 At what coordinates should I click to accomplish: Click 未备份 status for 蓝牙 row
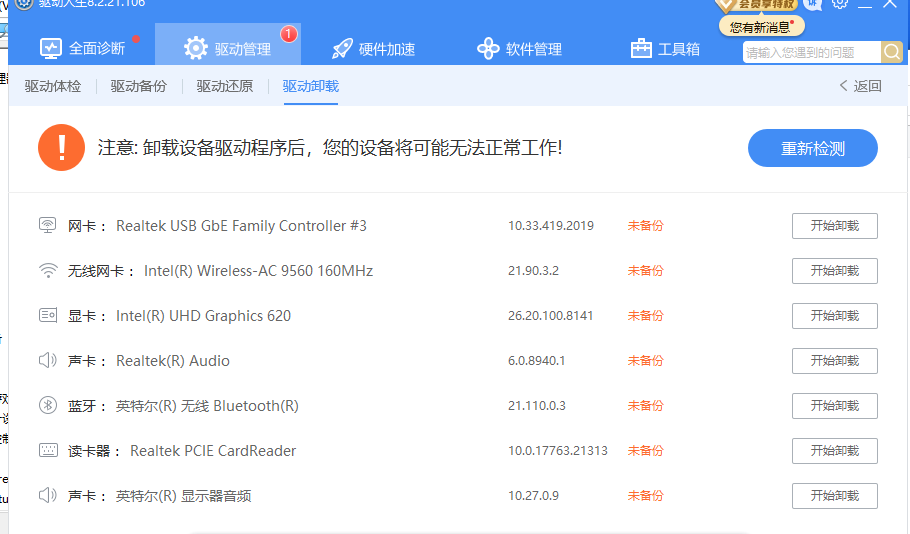point(645,406)
